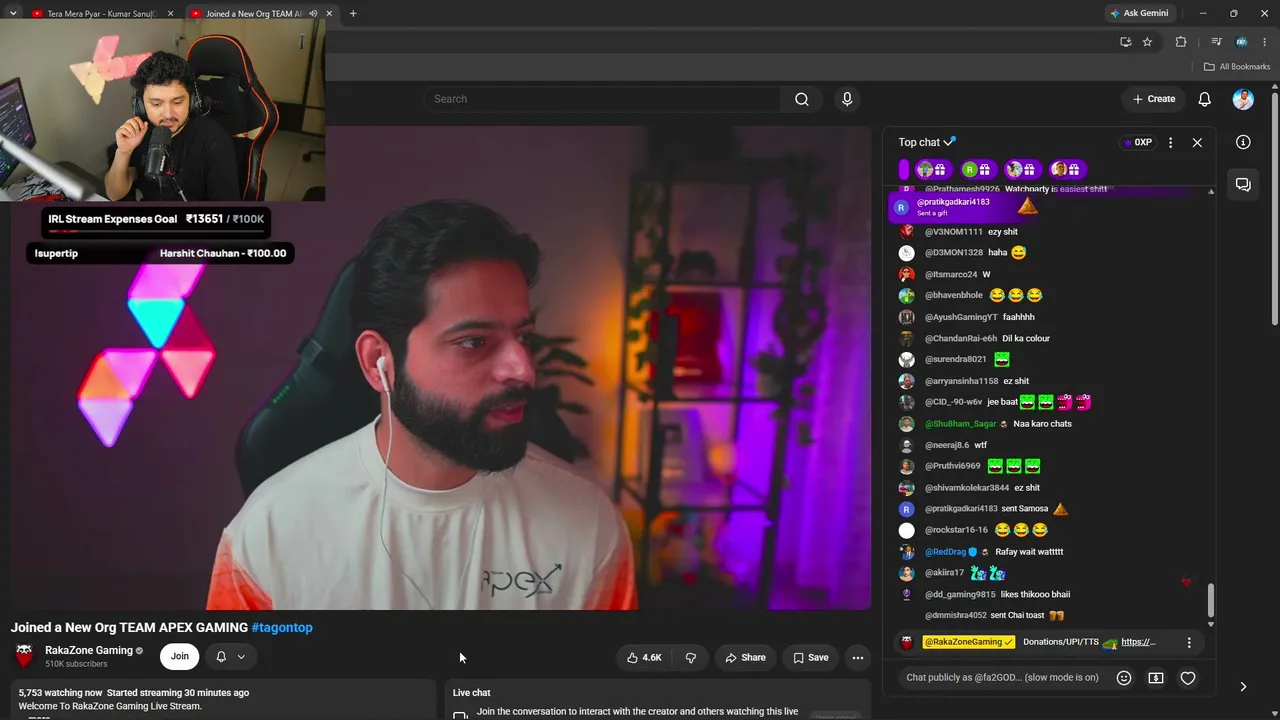
Task: Click the page vertical scrollbar
Action: pos(1274,210)
